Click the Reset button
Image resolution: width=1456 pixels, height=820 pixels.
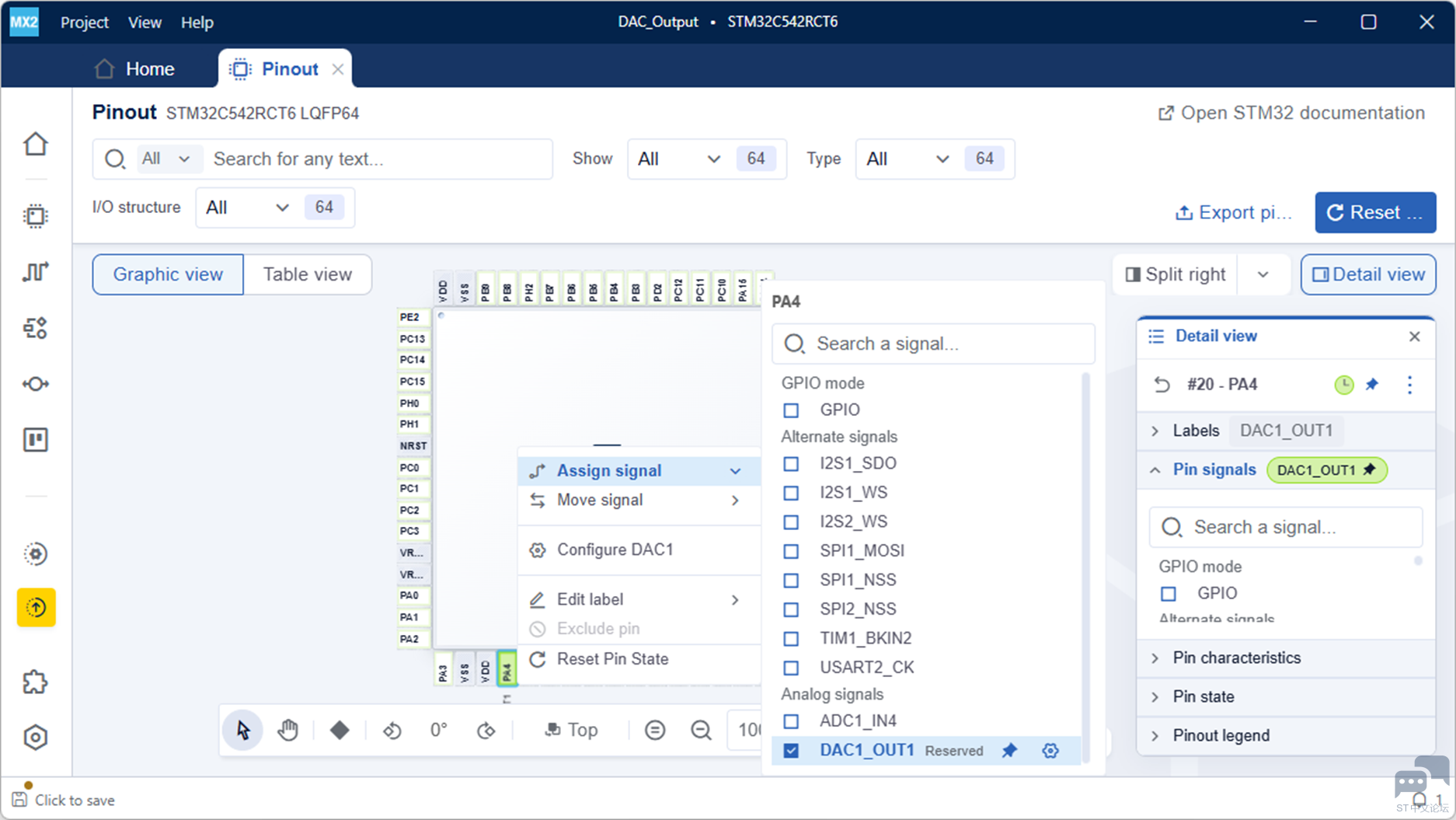(x=1375, y=212)
